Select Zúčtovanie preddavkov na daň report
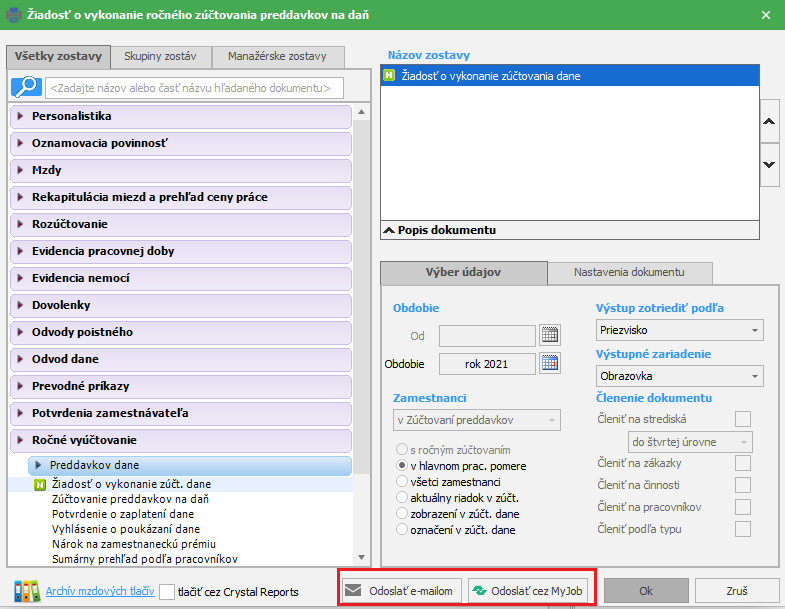Screen dimensions: 785x609 click(130, 499)
